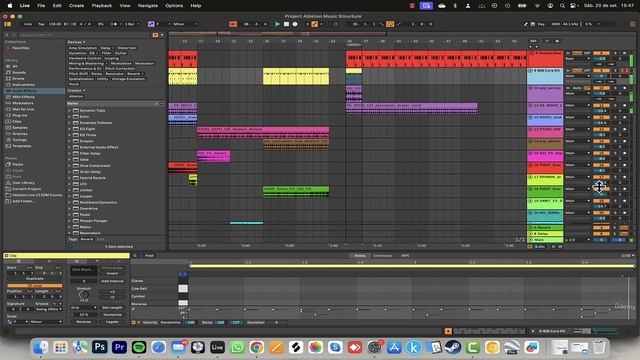Toggle the Key map mode switch

(541, 24)
